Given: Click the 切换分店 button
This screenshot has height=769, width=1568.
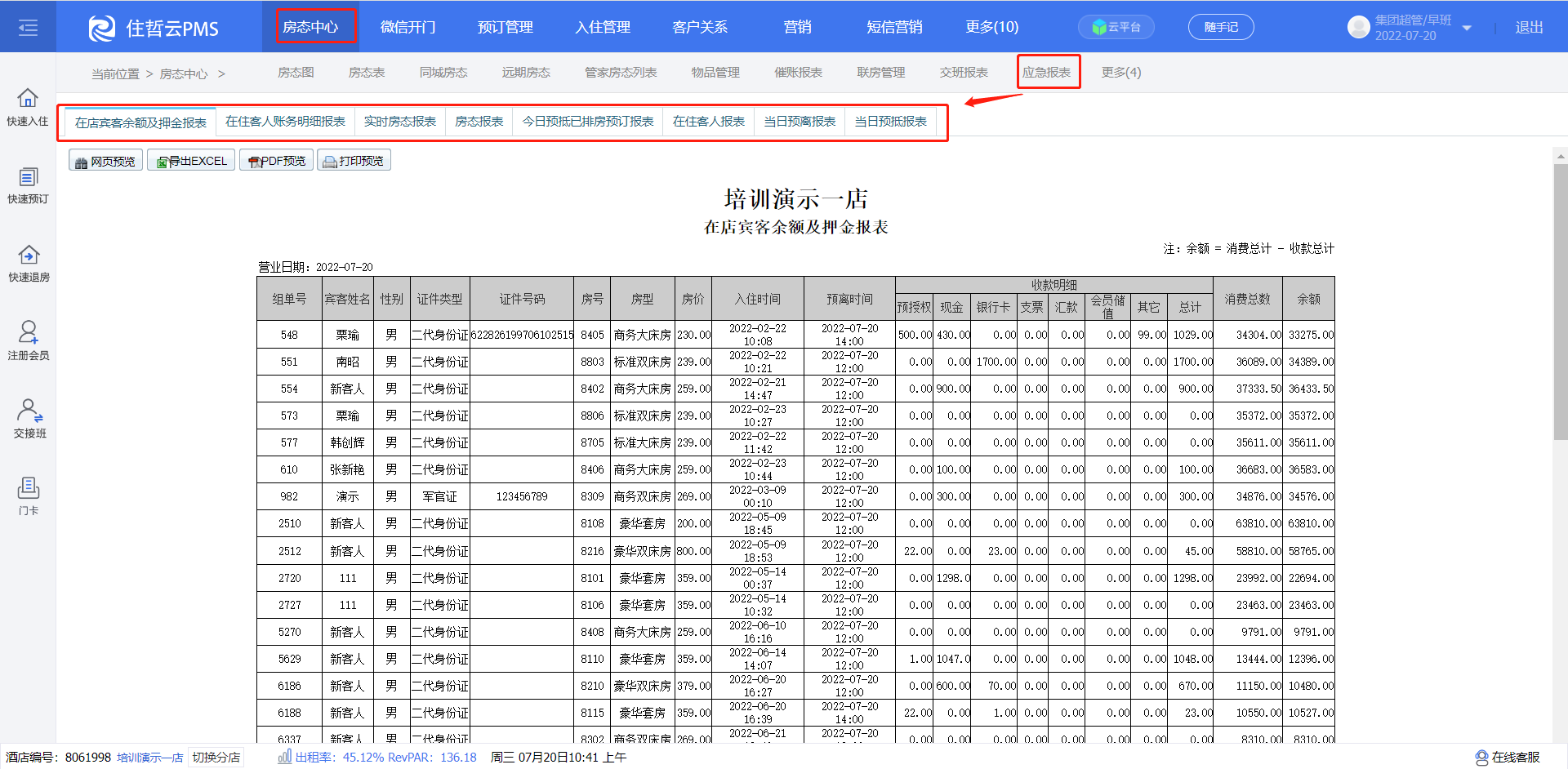Looking at the screenshot, I should (x=216, y=758).
